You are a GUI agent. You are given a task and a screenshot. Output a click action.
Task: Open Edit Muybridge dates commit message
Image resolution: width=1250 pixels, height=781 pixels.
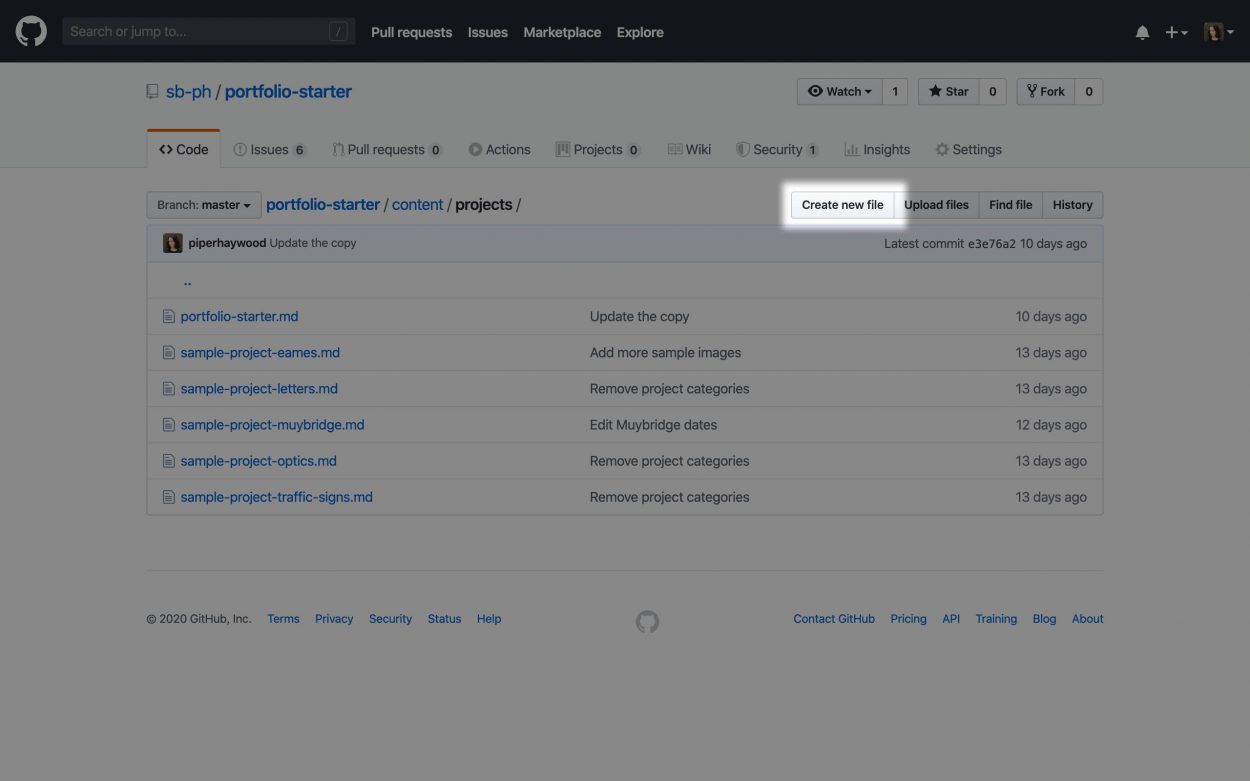(x=653, y=424)
